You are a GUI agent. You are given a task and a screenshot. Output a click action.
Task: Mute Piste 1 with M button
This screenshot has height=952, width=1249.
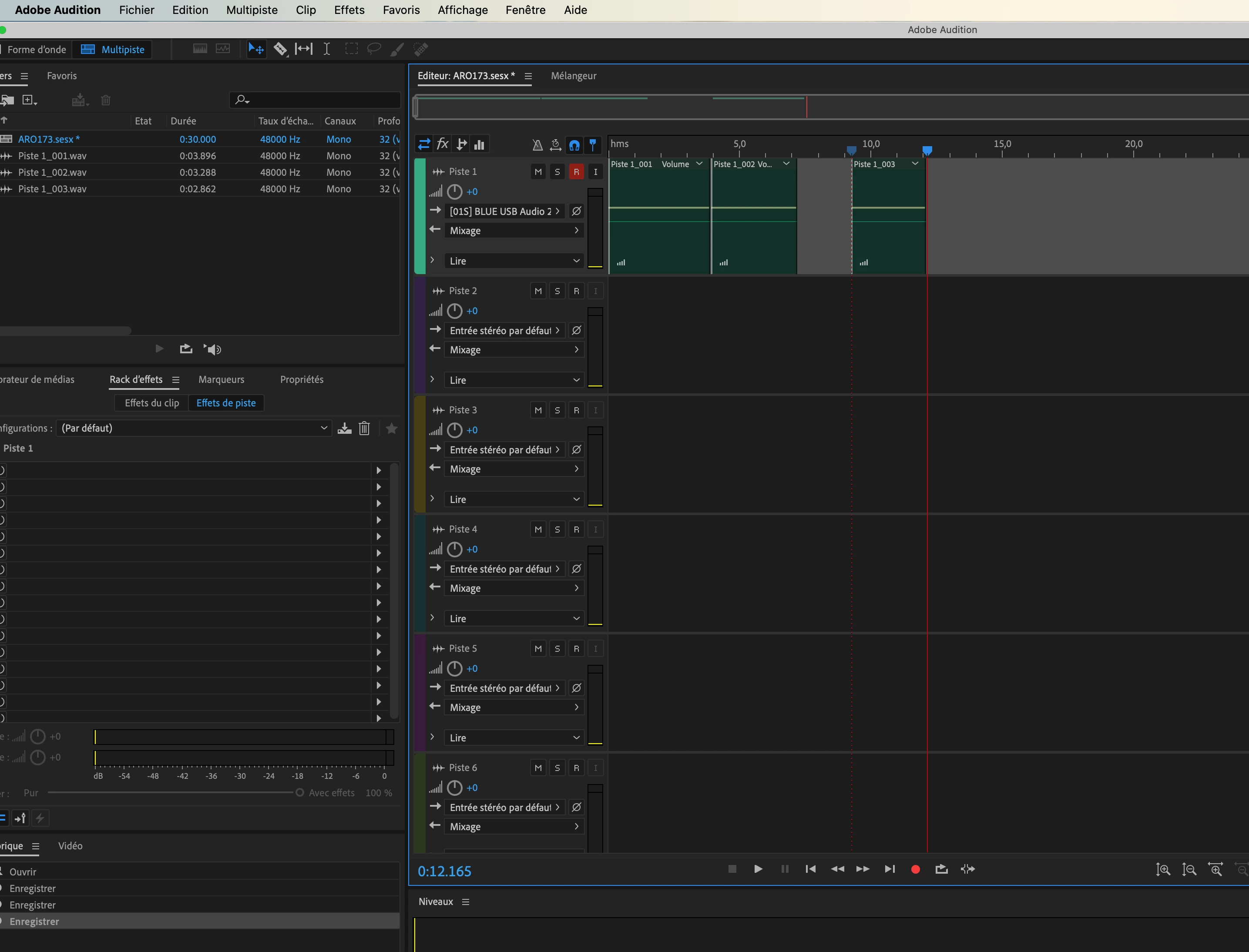pos(538,172)
